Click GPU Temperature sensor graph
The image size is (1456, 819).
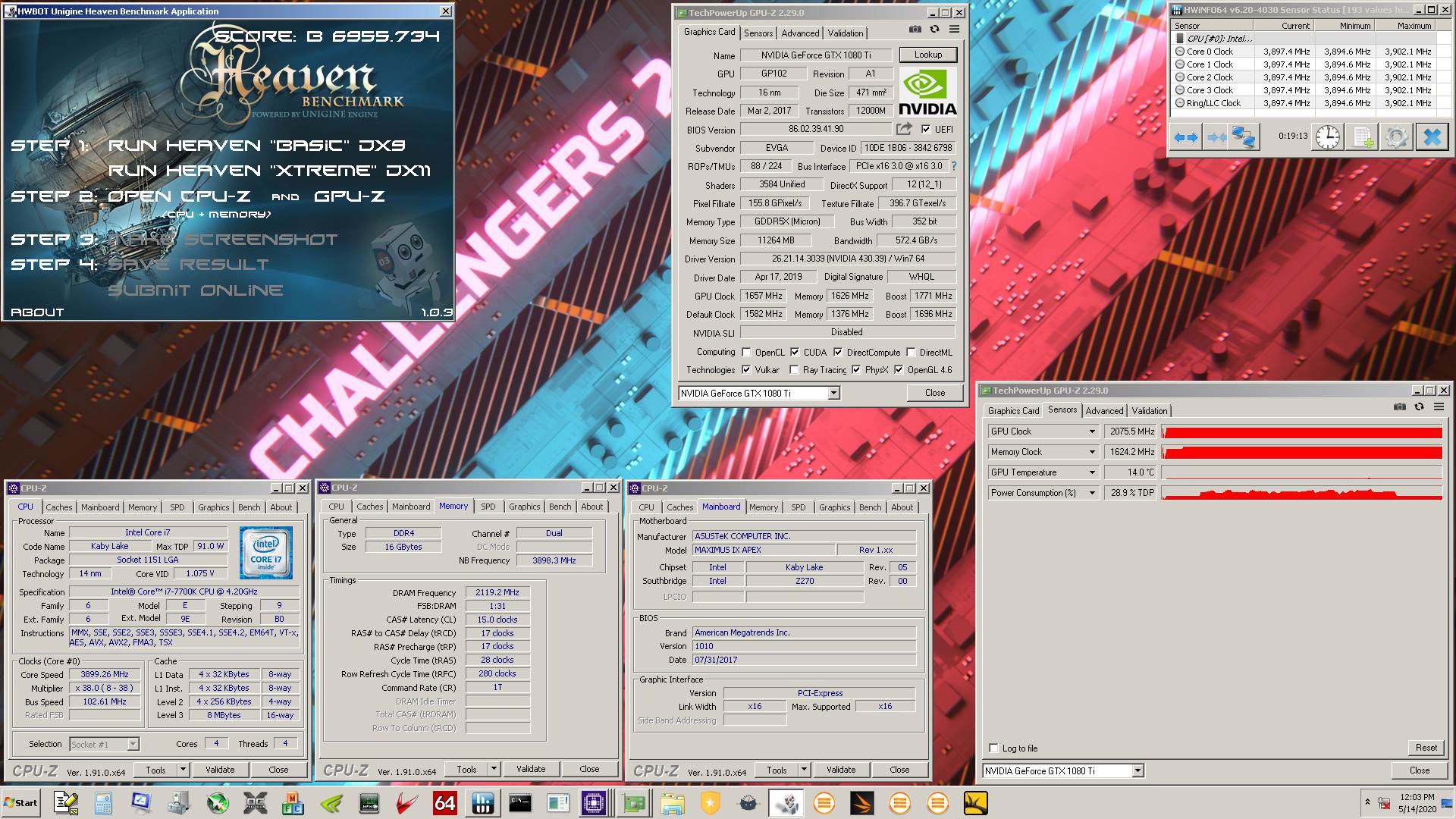(x=1302, y=472)
